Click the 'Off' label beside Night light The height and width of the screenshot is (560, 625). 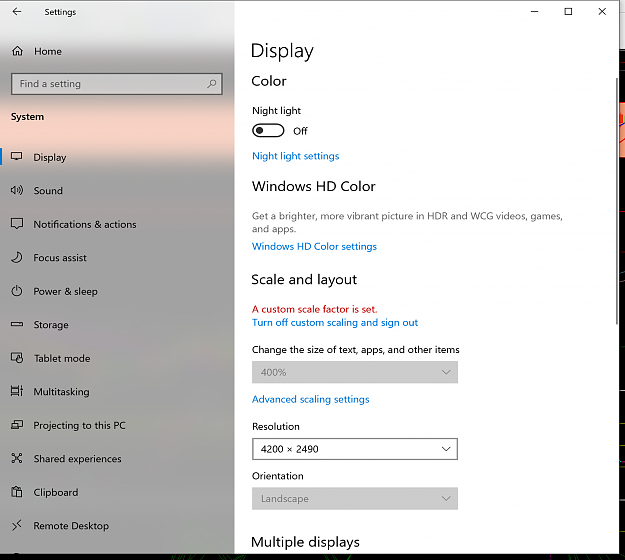pos(300,131)
